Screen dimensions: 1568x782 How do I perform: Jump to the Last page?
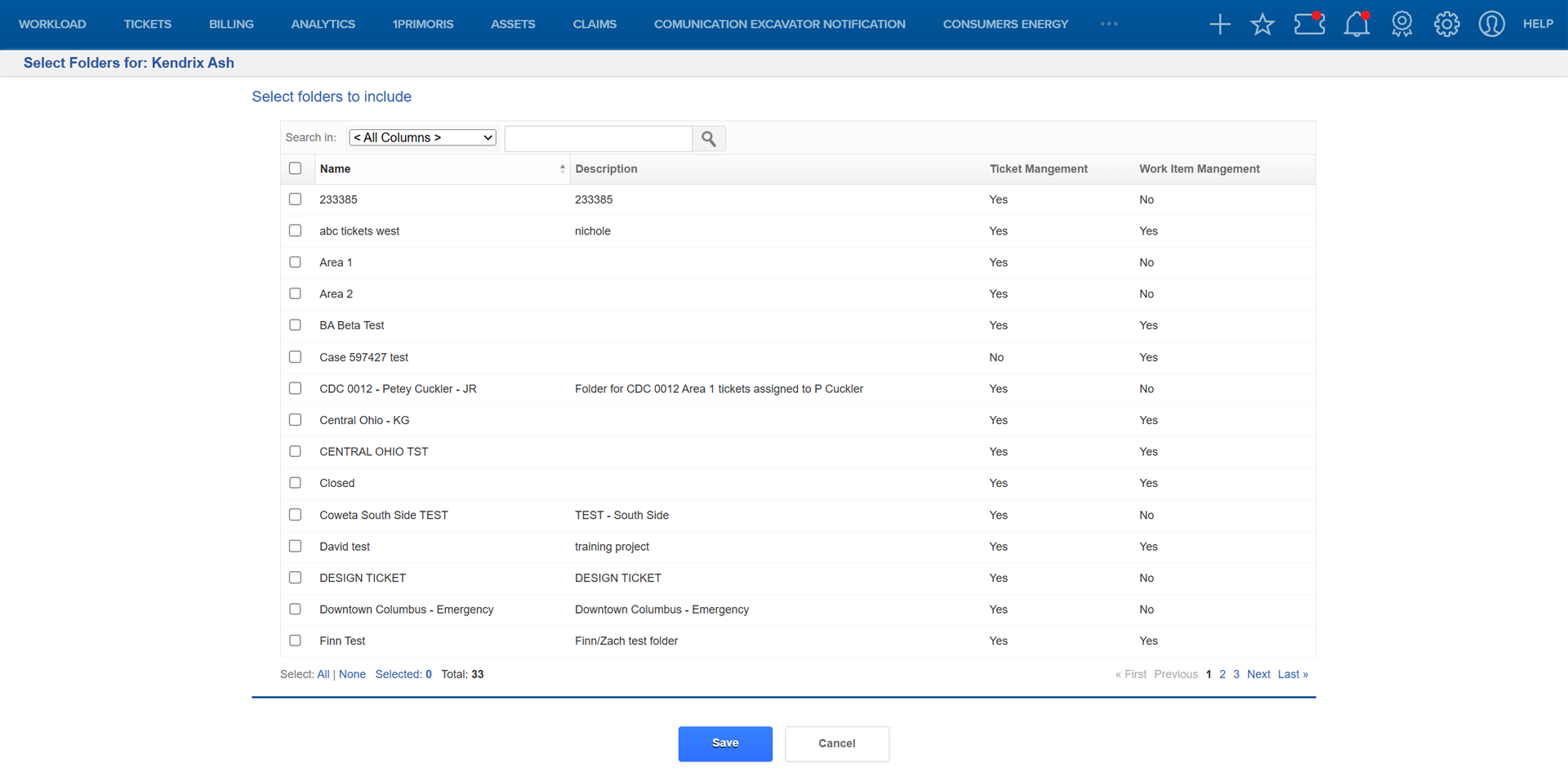pos(1293,675)
